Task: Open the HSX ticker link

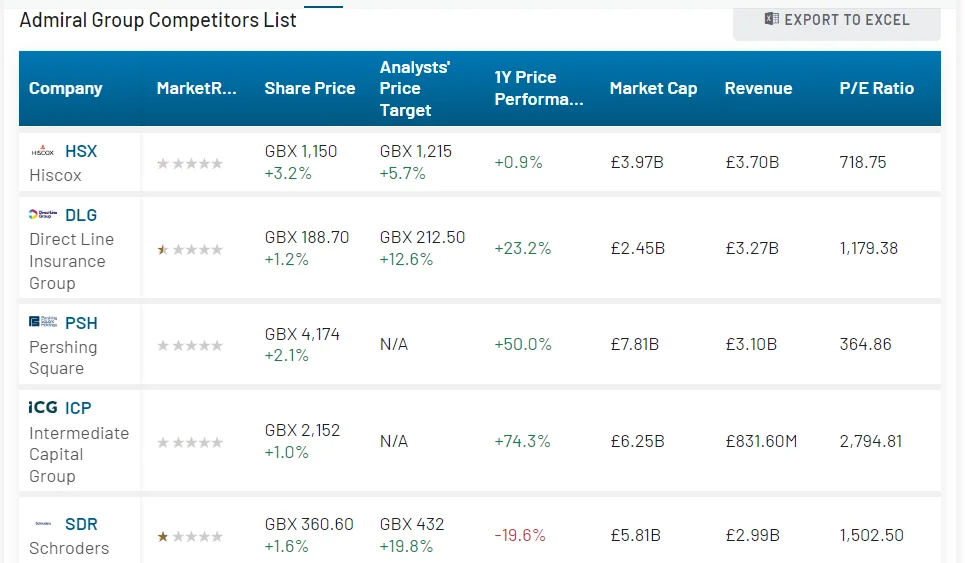Action: click(81, 151)
